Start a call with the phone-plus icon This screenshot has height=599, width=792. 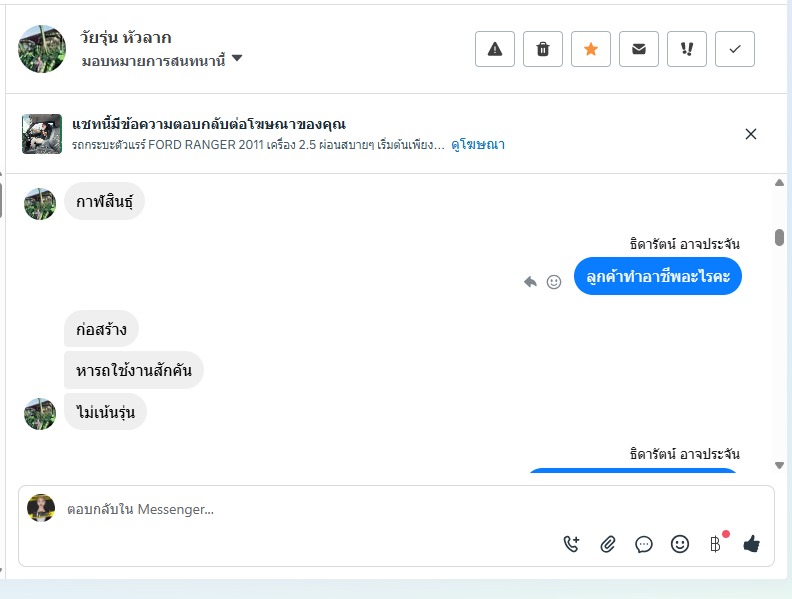tap(572, 544)
